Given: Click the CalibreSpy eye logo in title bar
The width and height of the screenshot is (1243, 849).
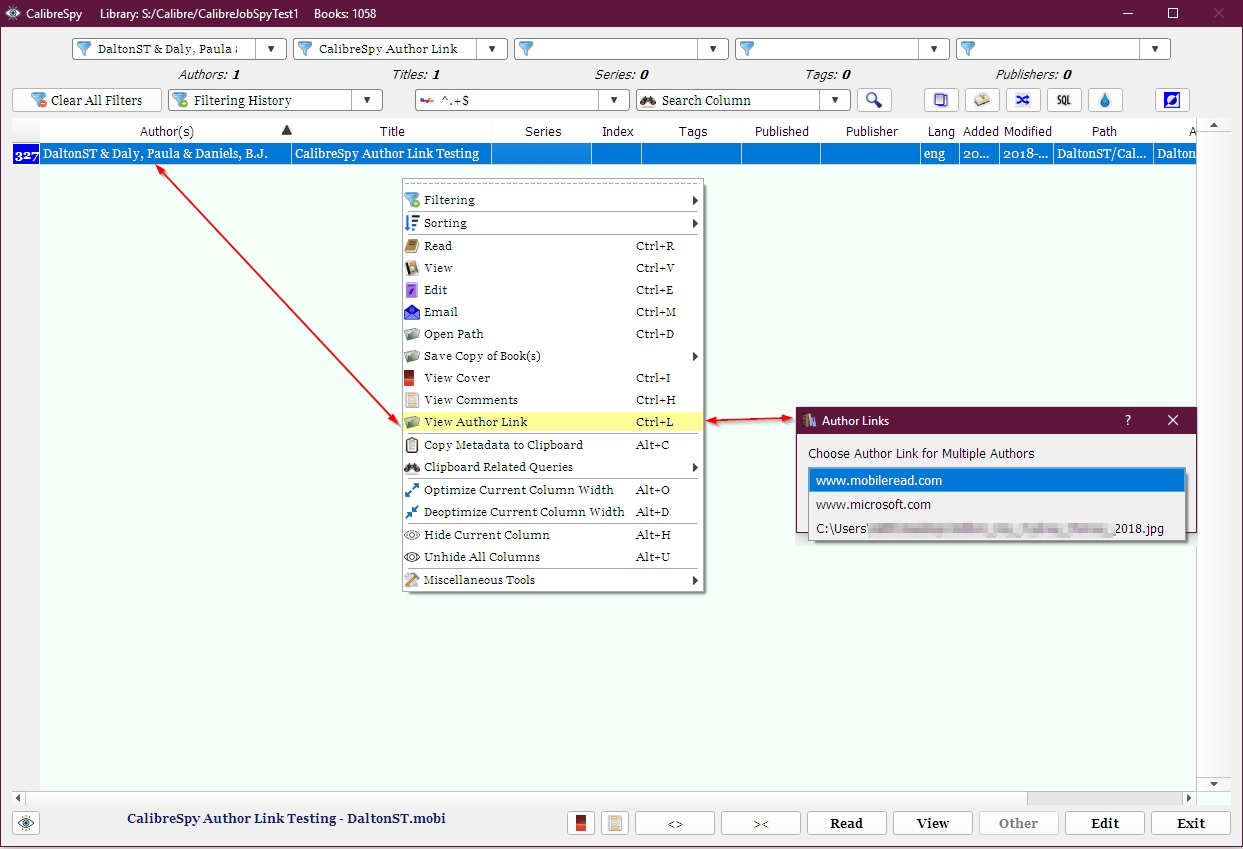Looking at the screenshot, I should tap(12, 14).
